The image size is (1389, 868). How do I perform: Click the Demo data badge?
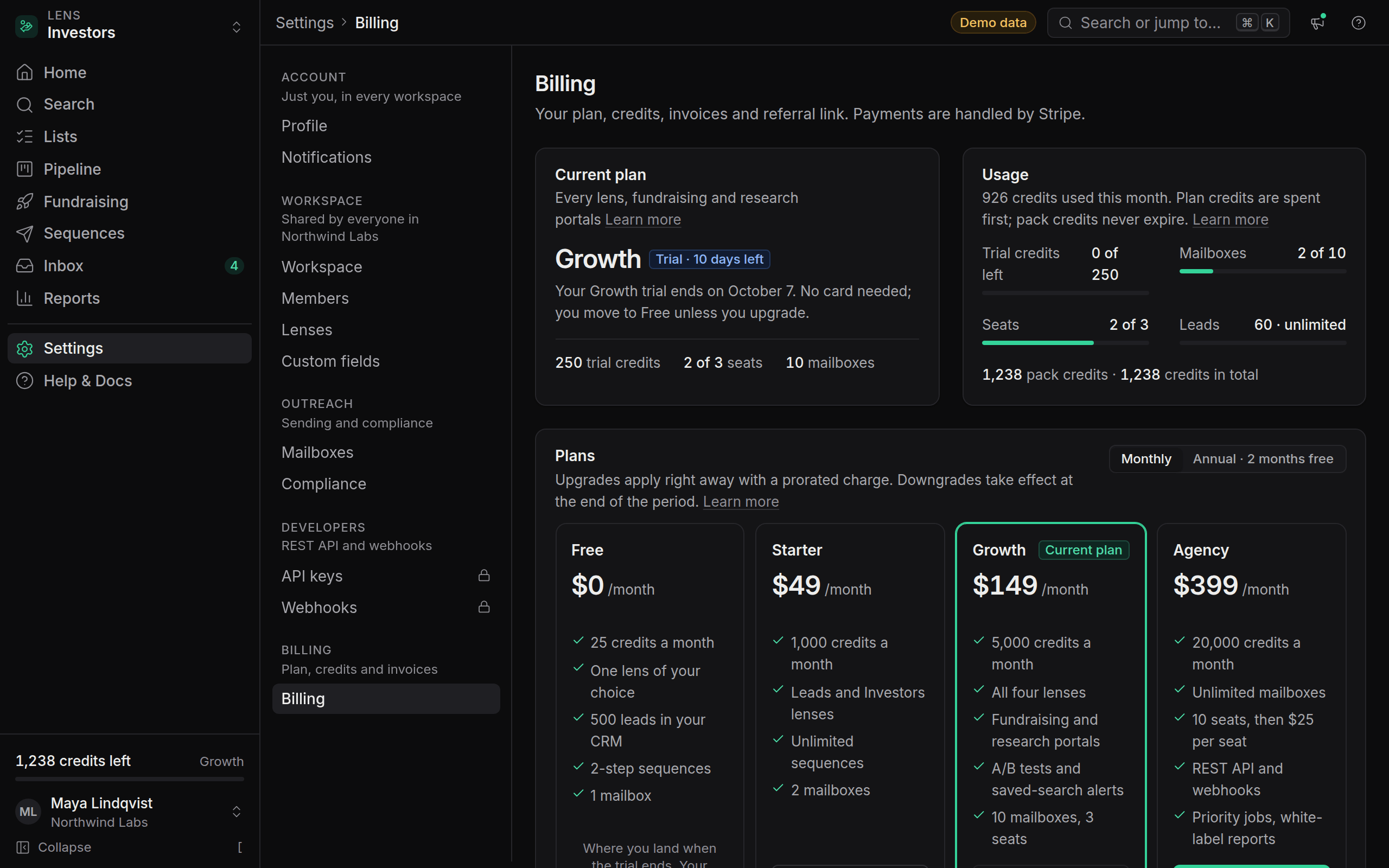pos(993,23)
